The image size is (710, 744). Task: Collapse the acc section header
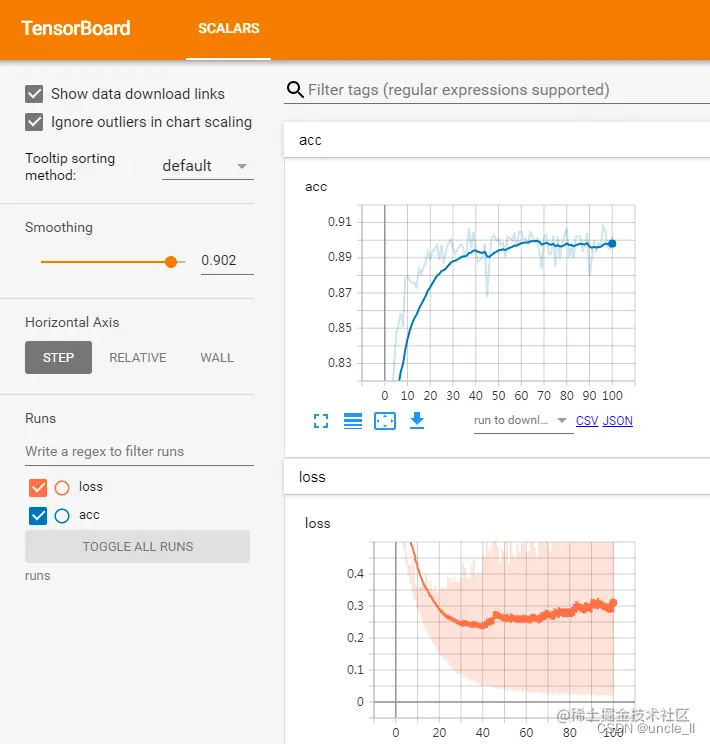pos(496,140)
